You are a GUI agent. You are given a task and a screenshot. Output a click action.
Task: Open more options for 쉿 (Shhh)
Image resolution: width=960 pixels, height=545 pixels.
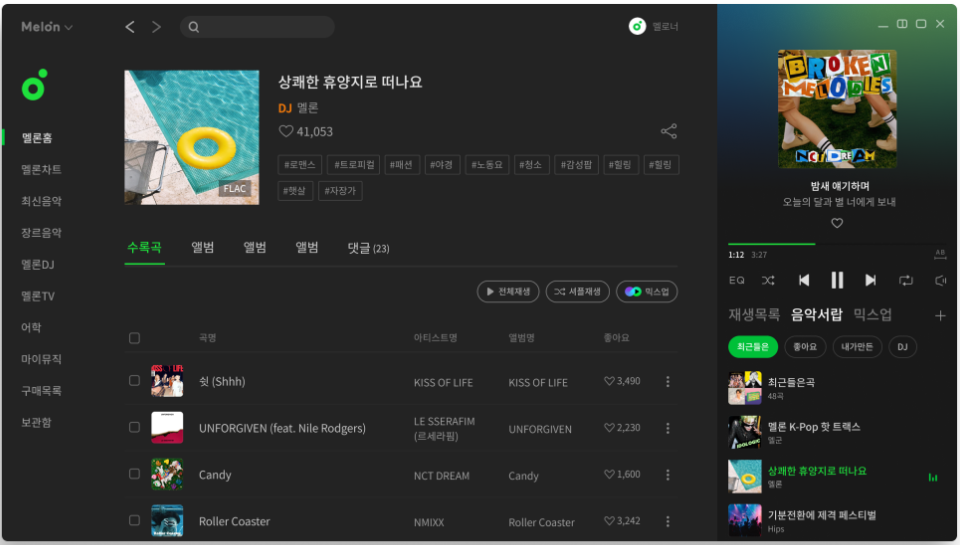click(x=667, y=382)
